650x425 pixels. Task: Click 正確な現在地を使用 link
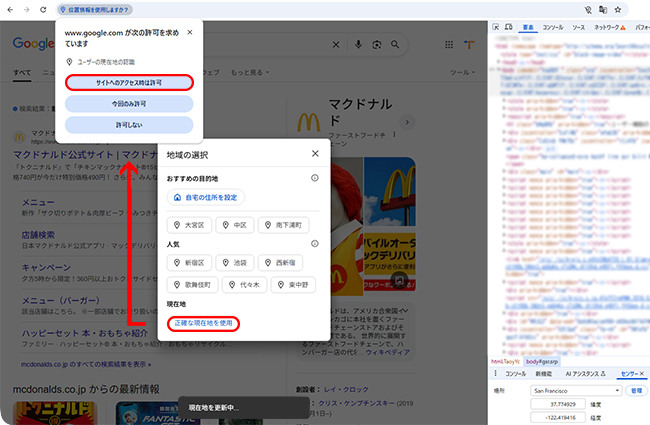click(x=204, y=323)
